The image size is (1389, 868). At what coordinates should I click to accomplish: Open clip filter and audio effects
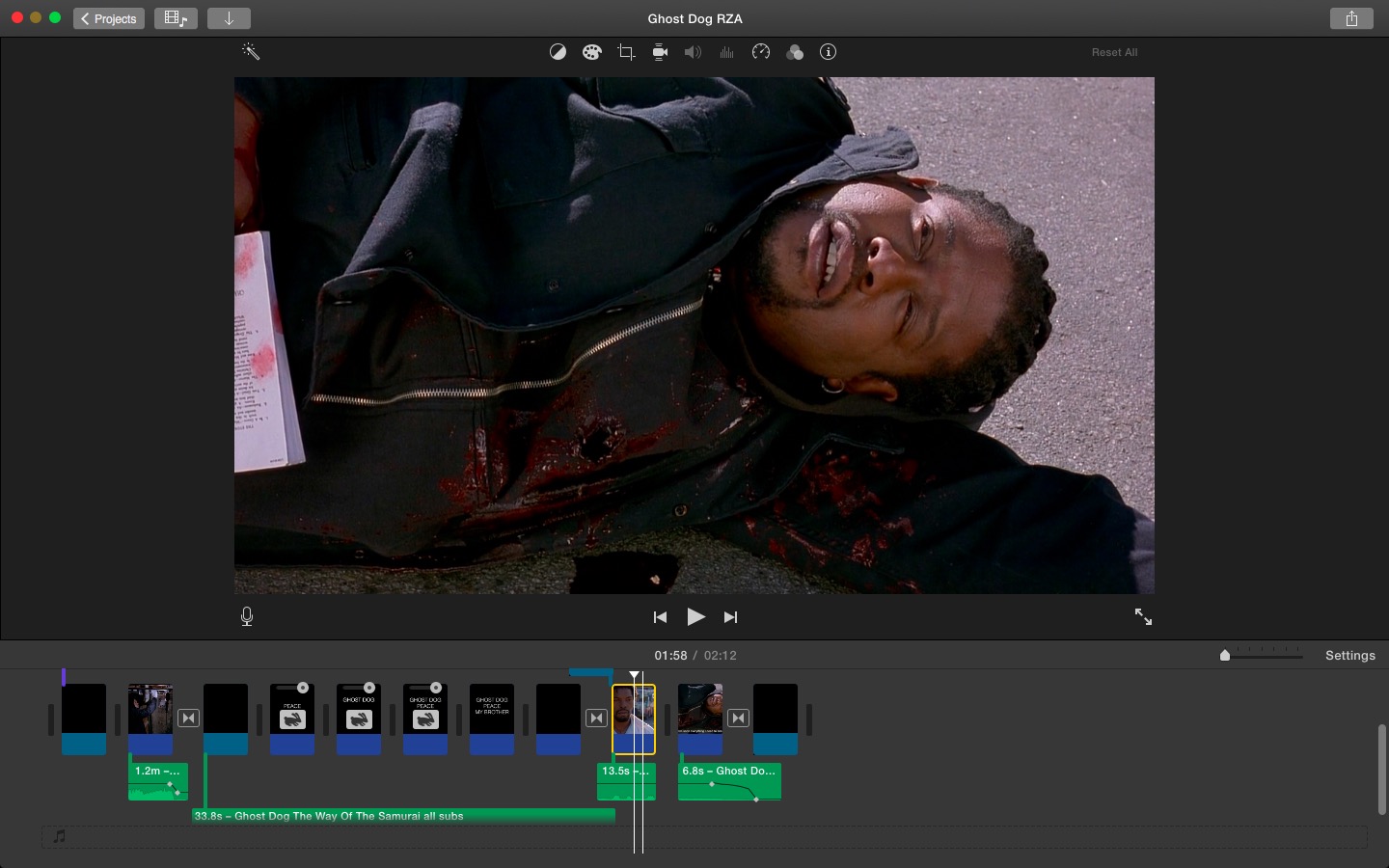coord(795,52)
